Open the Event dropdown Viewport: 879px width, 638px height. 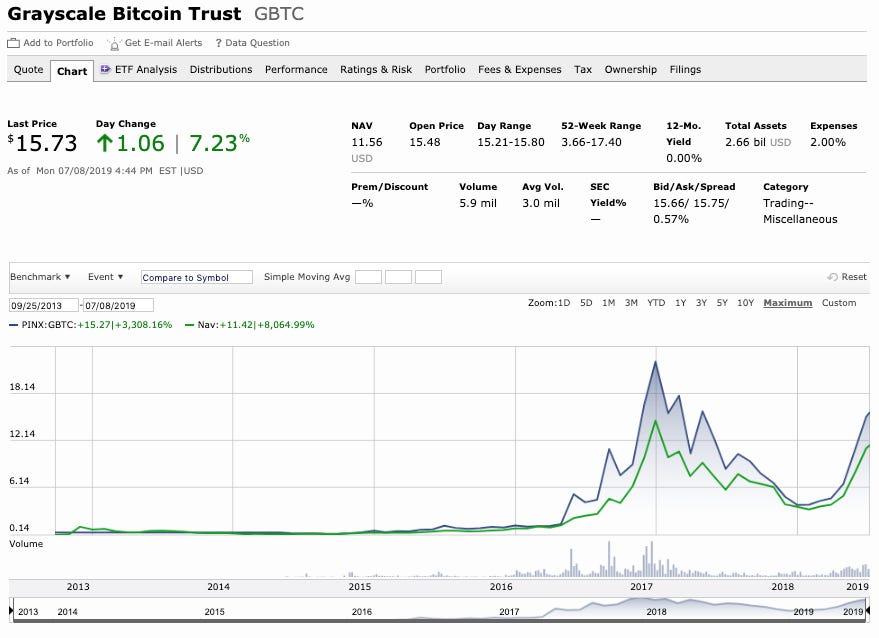(x=105, y=277)
